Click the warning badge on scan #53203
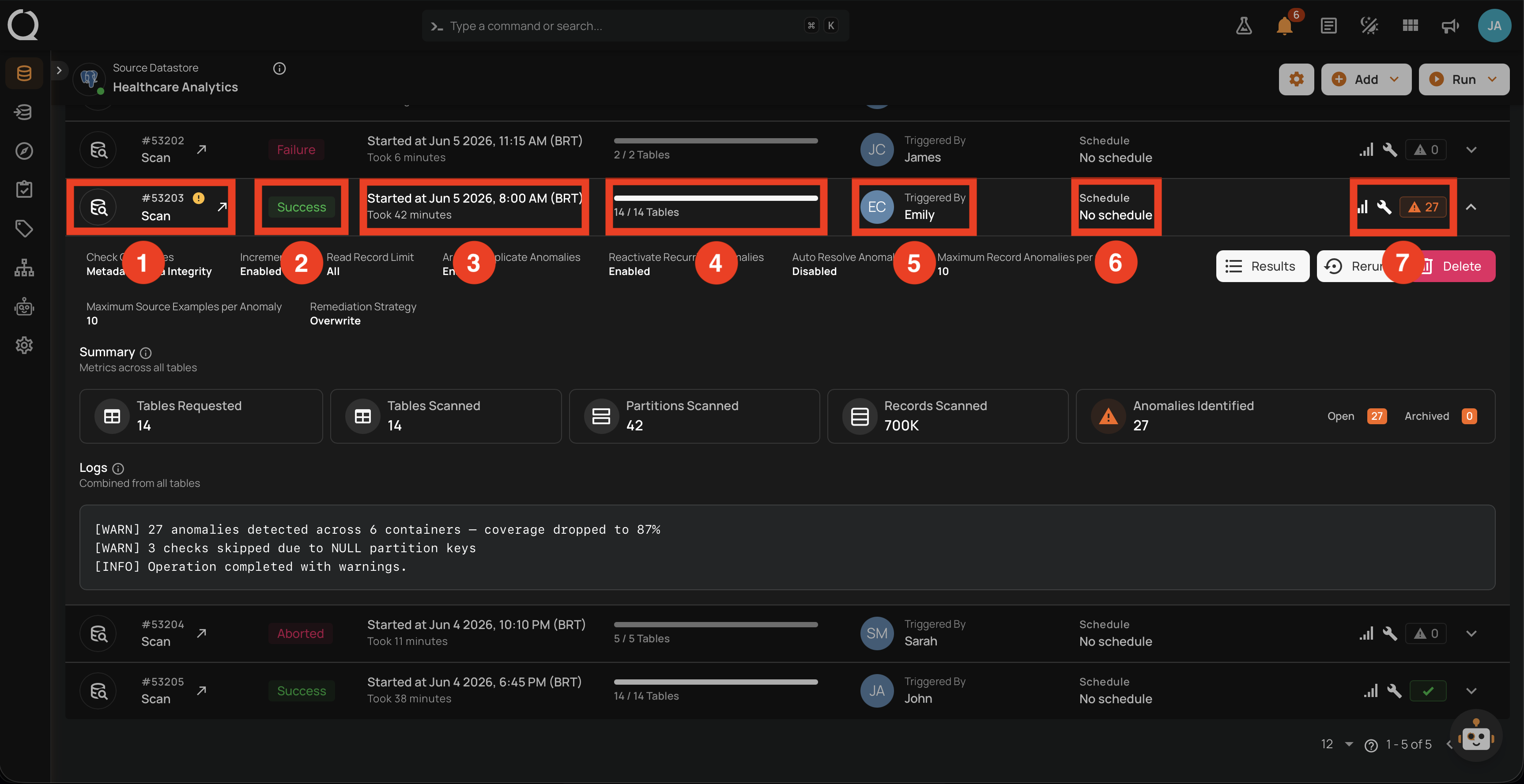This screenshot has width=1524, height=784. 199,198
